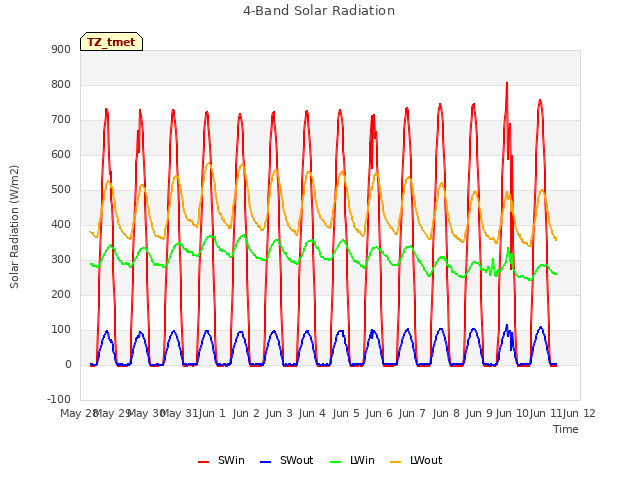Click the 100 y-axis tick label
This screenshot has width=640, height=480.
[x=61, y=329]
